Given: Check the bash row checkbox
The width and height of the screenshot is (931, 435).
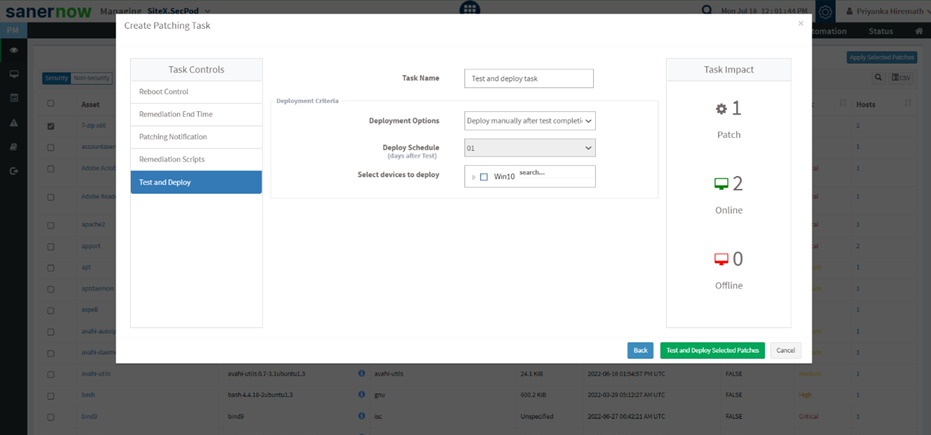Looking at the screenshot, I should (x=50, y=395).
